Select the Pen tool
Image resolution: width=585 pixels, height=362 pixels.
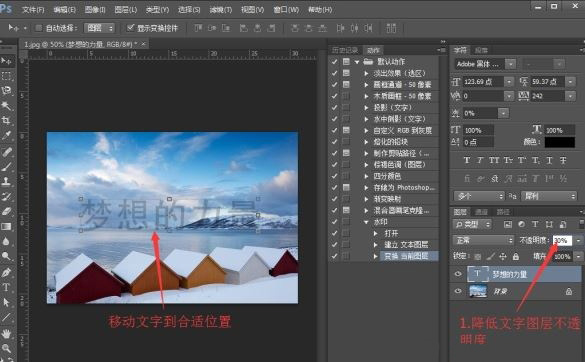tap(6, 272)
